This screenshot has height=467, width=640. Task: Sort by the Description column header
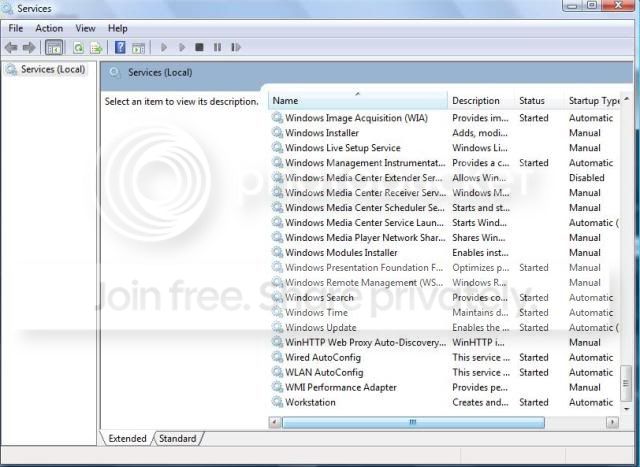481,100
